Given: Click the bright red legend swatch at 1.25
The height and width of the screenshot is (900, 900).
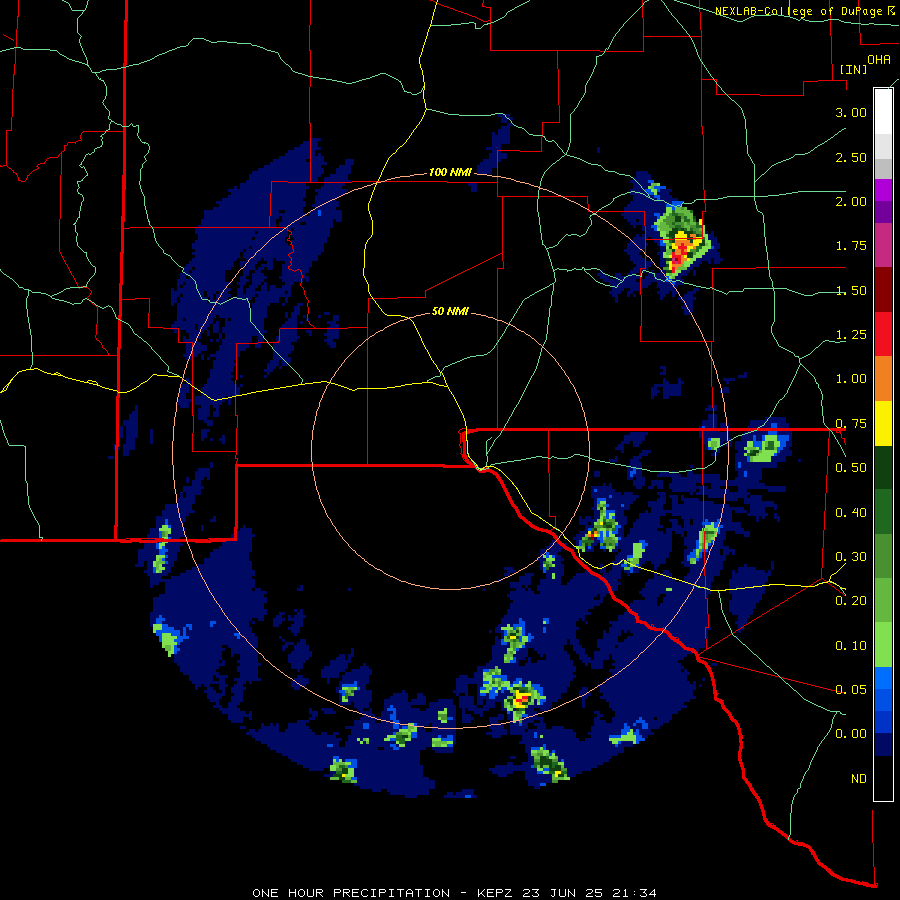Looking at the screenshot, I should tap(883, 334).
